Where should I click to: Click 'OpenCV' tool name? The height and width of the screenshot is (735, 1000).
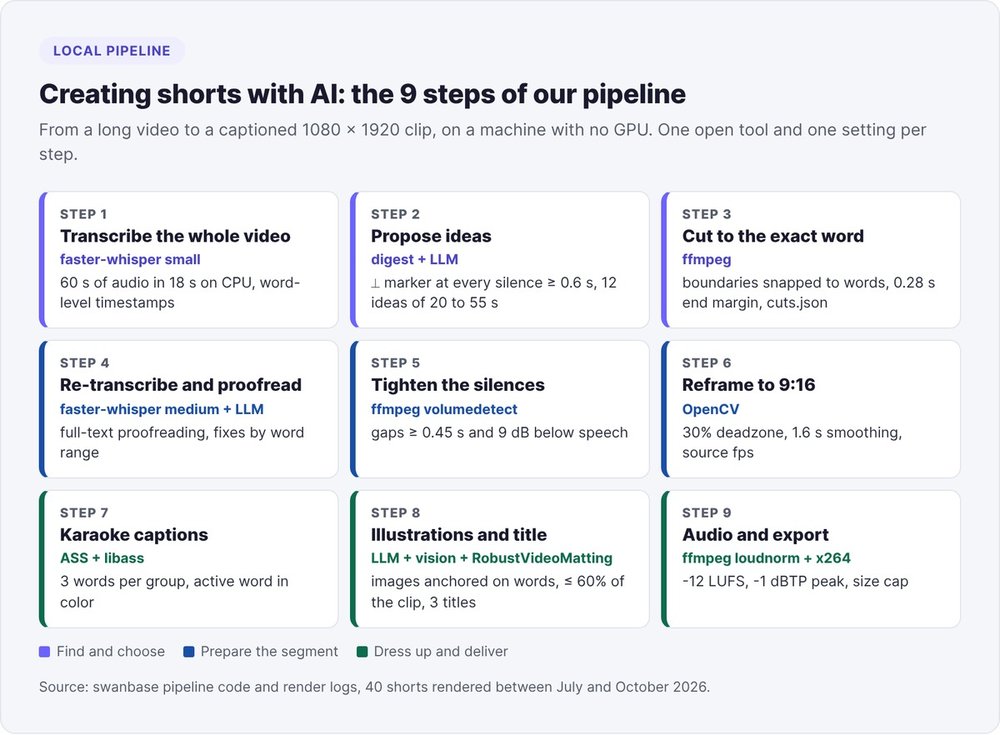[710, 409]
